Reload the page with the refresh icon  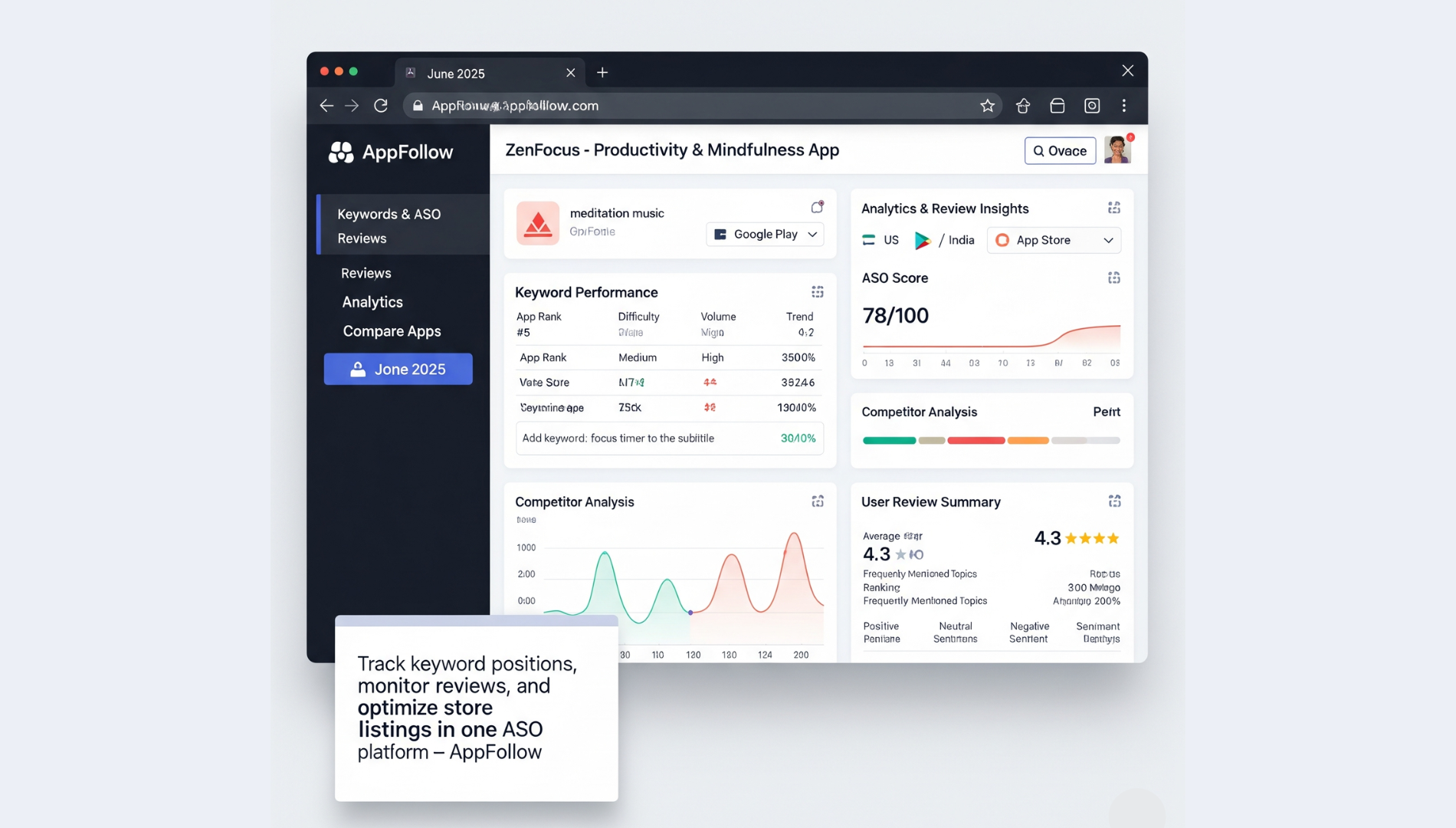click(x=381, y=106)
